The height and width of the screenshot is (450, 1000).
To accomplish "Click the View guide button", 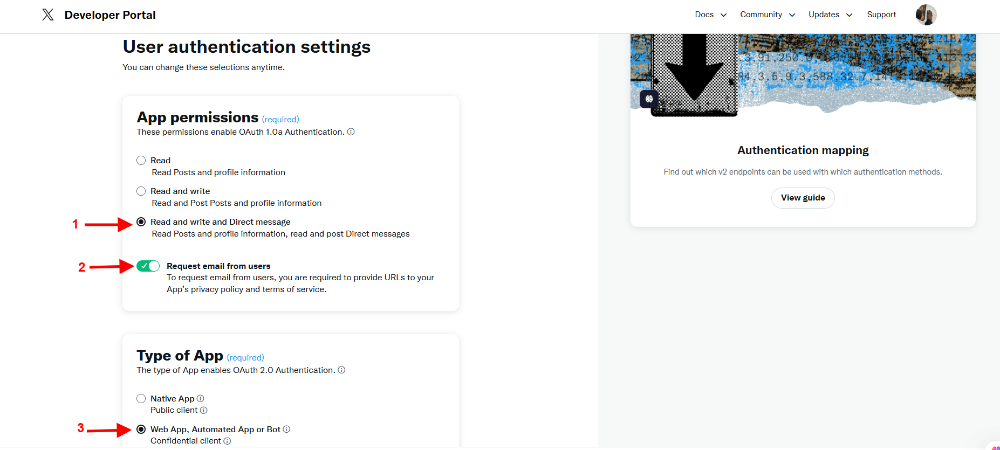I will (803, 198).
